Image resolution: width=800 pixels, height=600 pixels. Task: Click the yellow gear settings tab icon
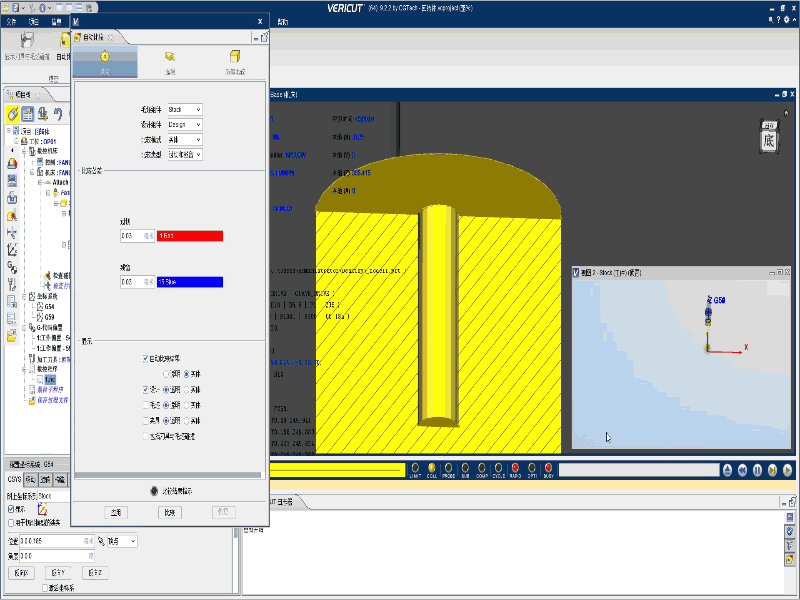(x=105, y=58)
